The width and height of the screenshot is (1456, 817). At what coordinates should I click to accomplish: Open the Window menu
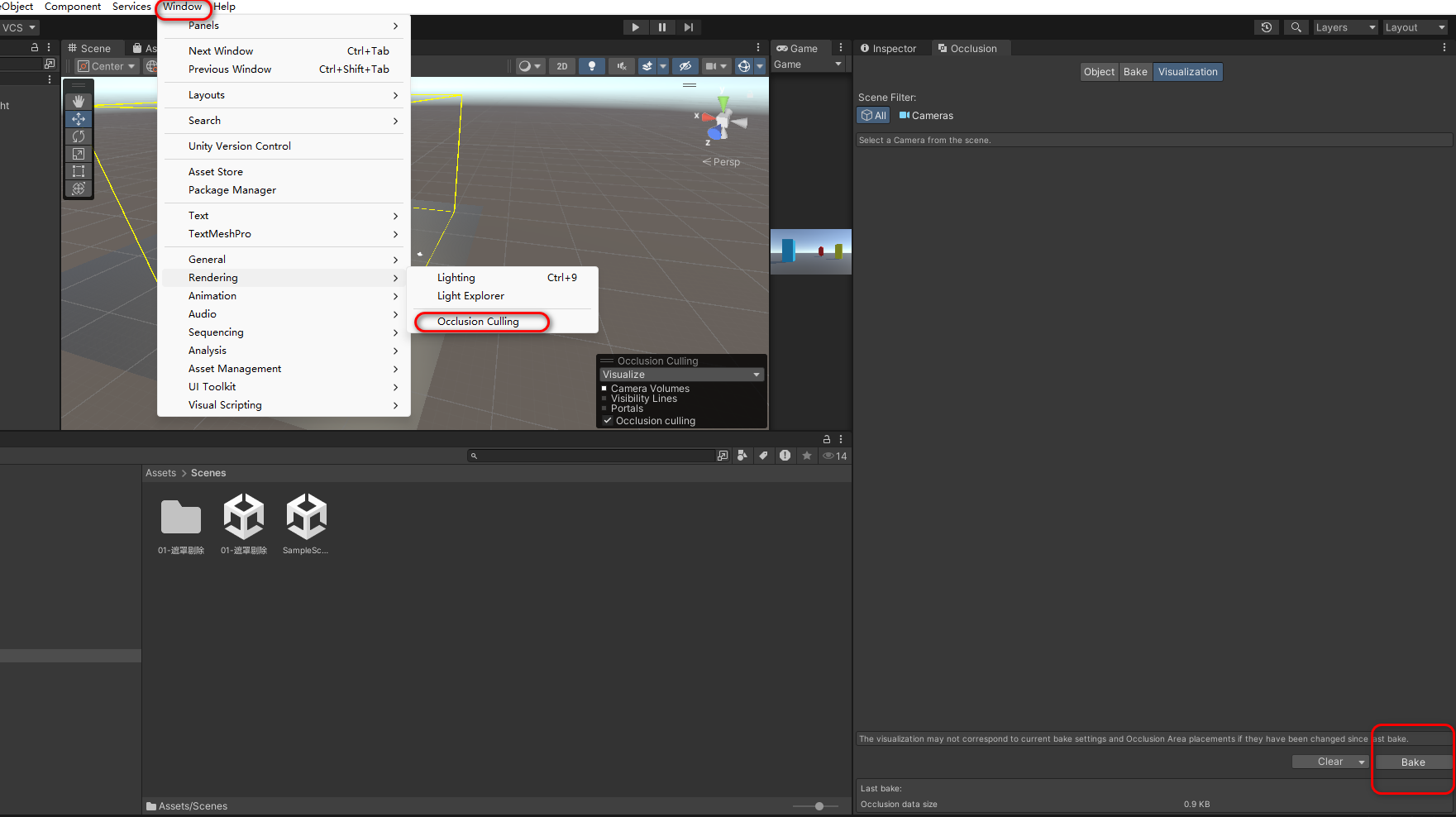point(182,7)
